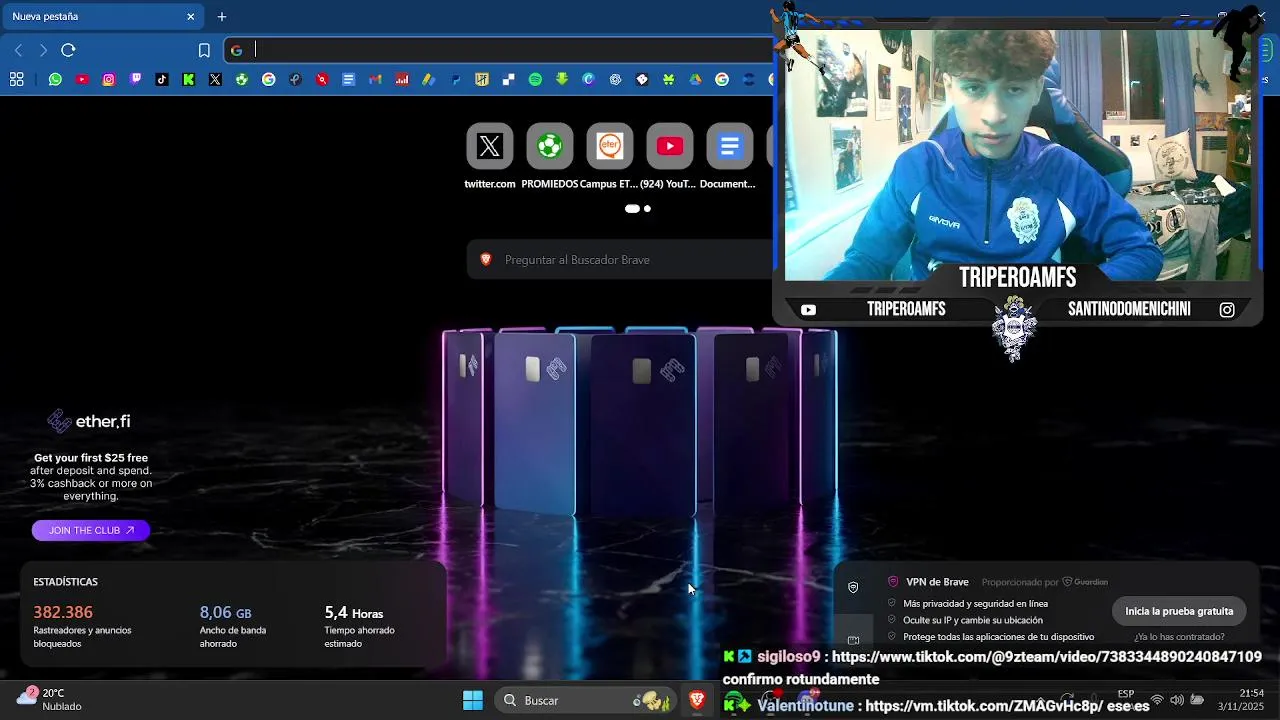Open the WhatsApp bookmark

[55, 79]
